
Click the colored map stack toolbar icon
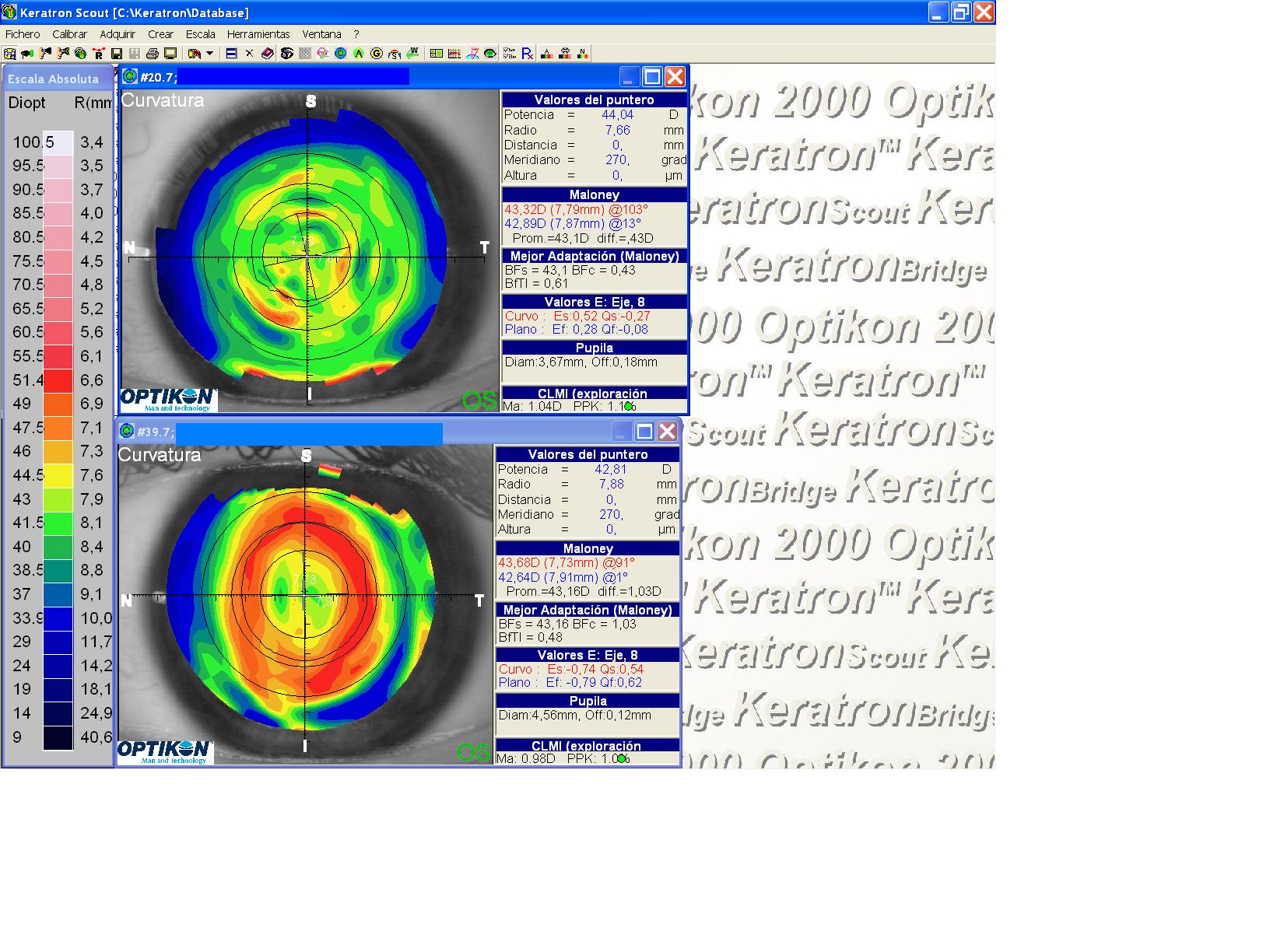tap(195, 54)
